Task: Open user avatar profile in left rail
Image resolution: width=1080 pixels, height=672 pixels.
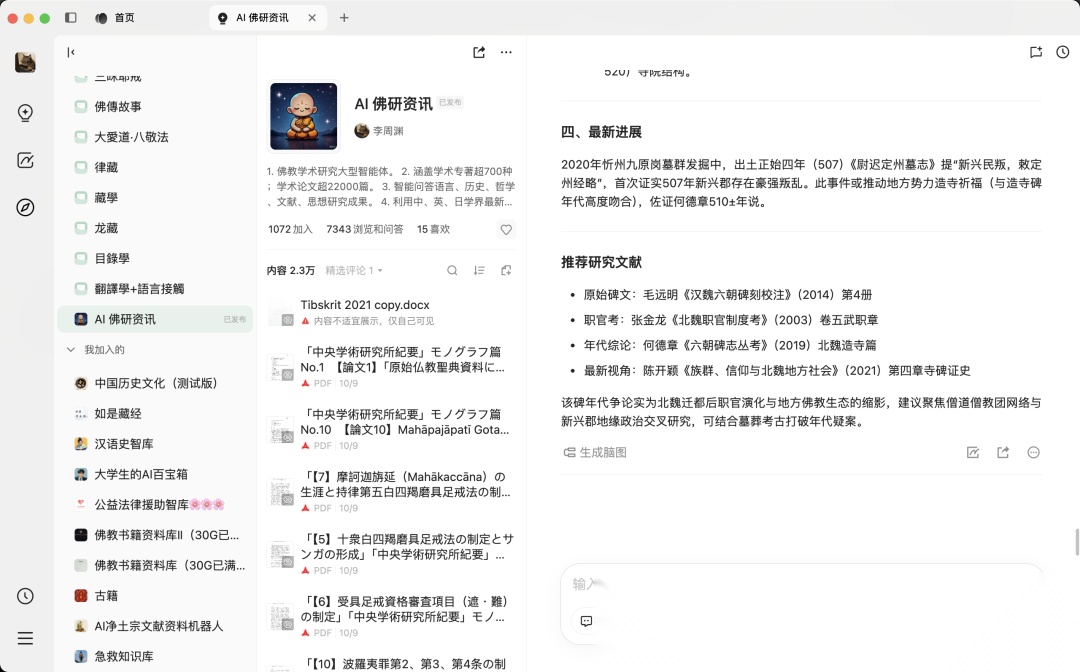Action: (x=25, y=63)
